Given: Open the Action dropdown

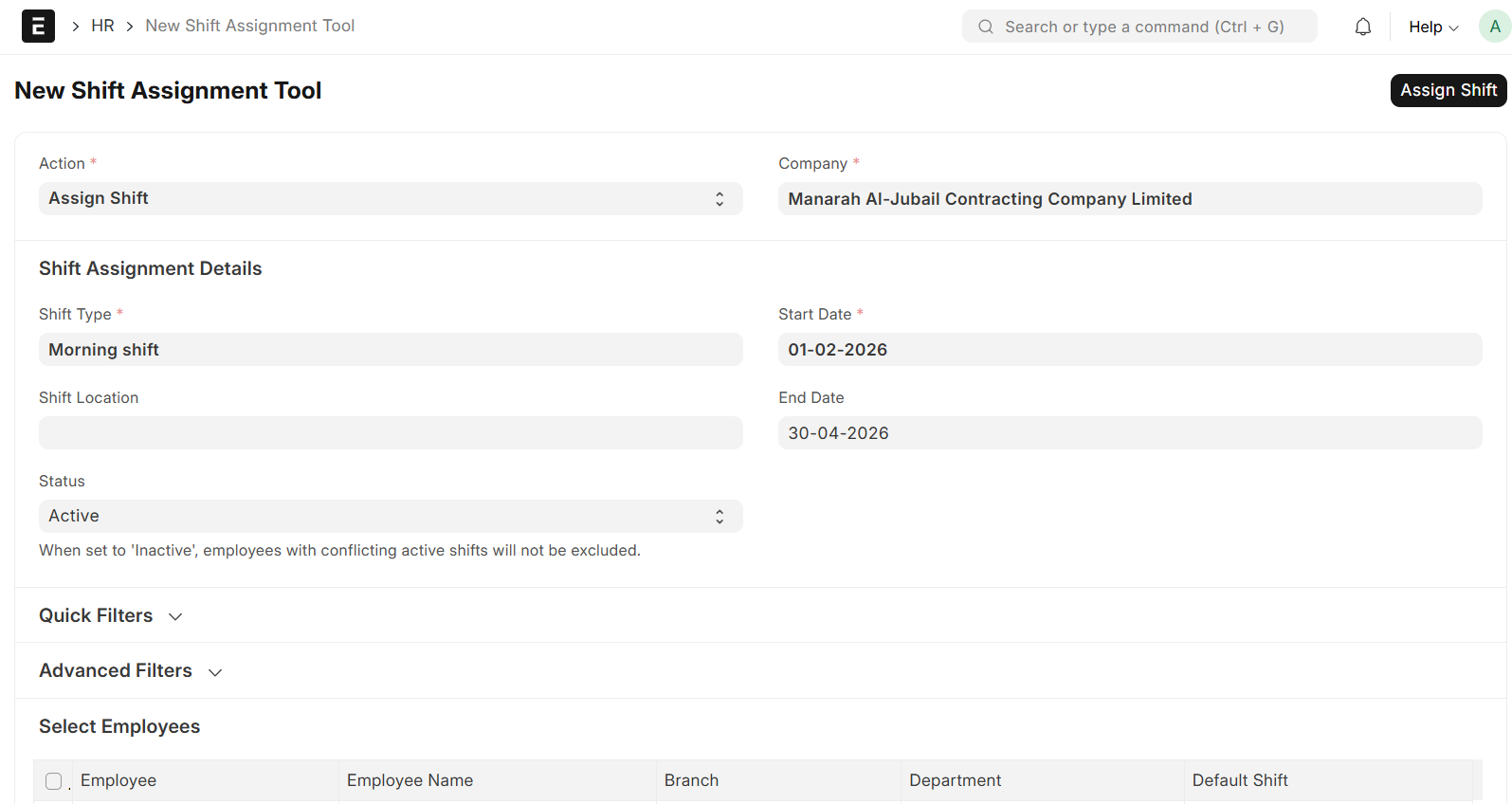Looking at the screenshot, I should click(390, 199).
